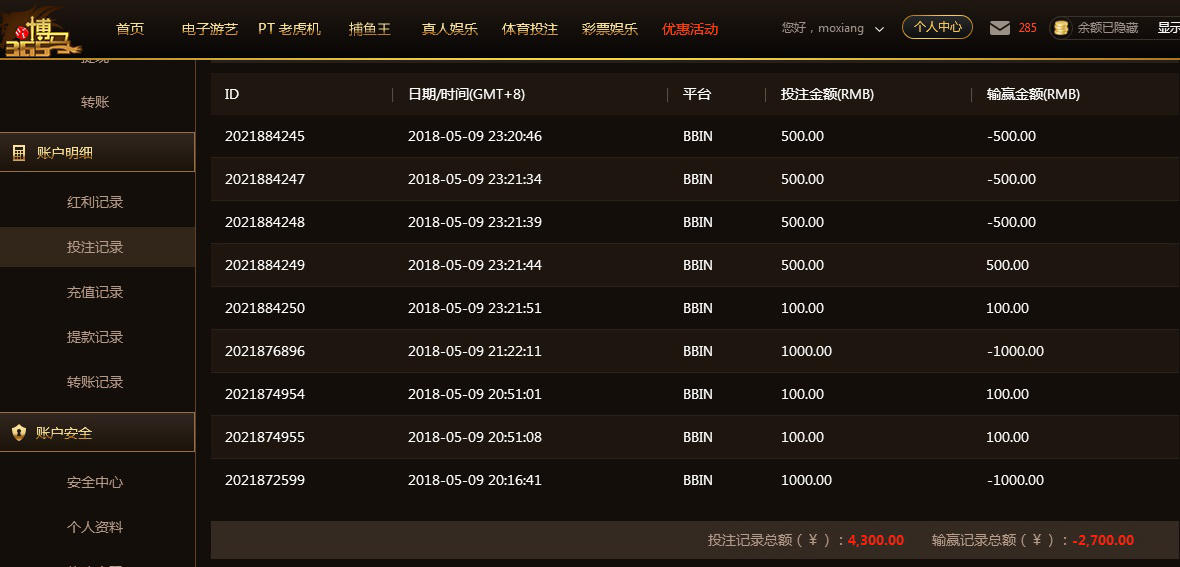The image size is (1180, 567).
Task: Click the timestamp 2018-05-09 20:51:01
Action: tap(475, 394)
